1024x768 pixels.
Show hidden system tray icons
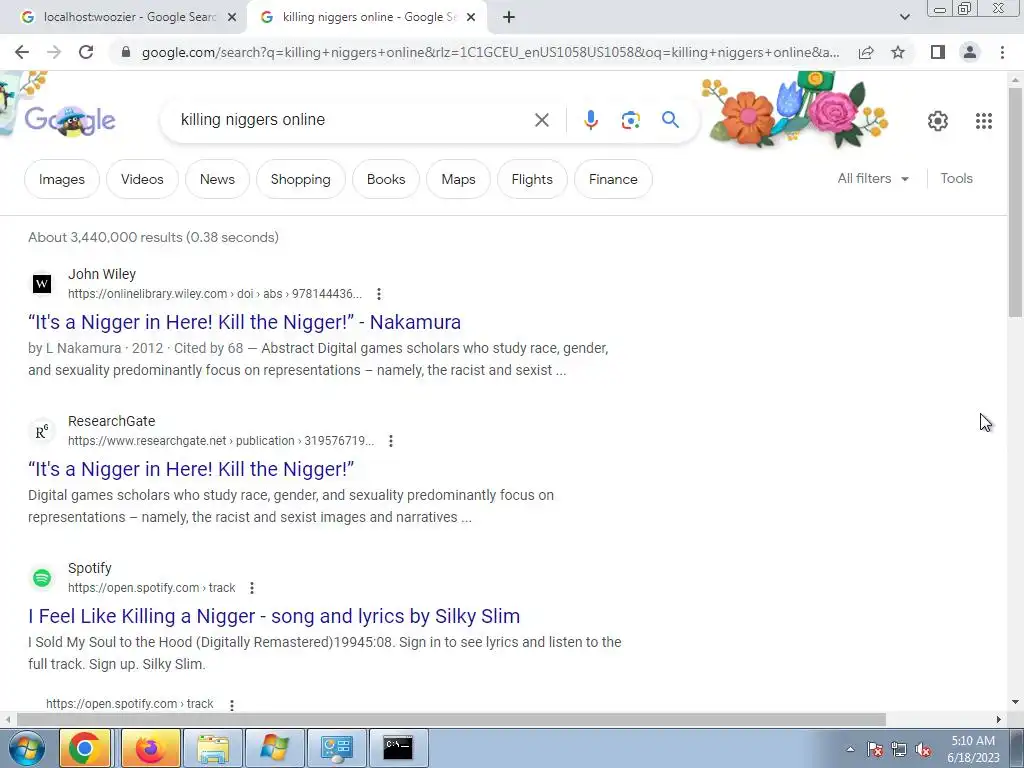coord(850,749)
